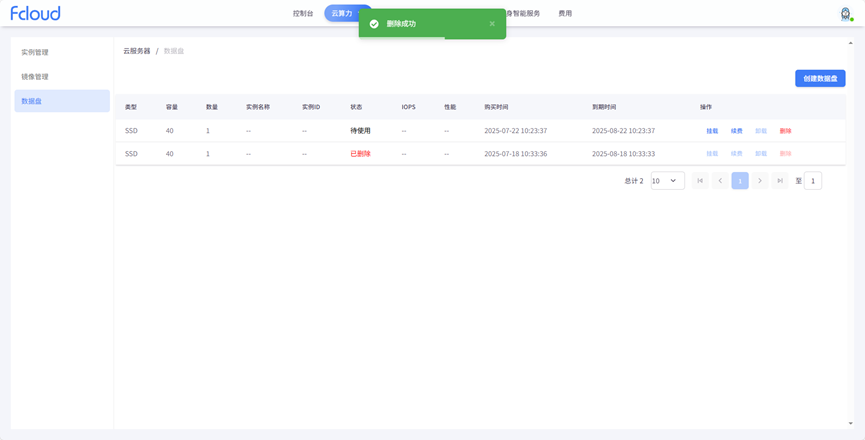Open 实例管理 in the sidebar

pos(35,52)
